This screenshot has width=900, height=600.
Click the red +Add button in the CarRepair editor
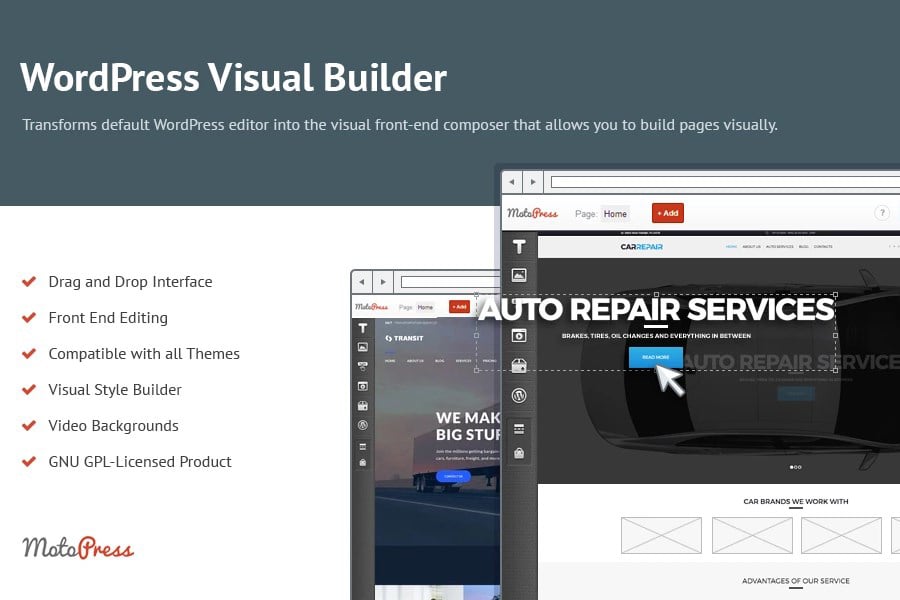click(x=668, y=213)
